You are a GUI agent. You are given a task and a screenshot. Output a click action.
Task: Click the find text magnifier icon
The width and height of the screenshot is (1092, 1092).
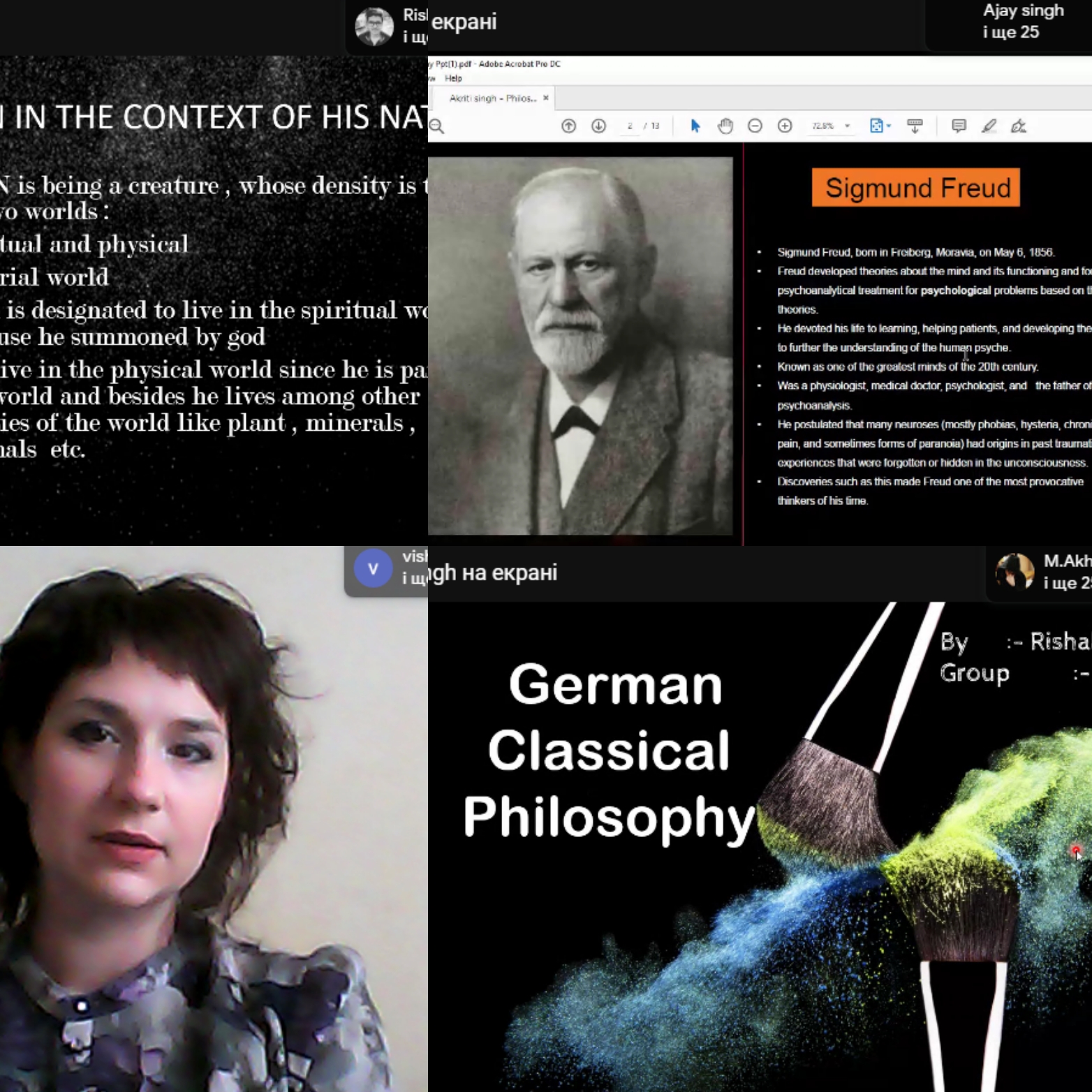point(437,126)
